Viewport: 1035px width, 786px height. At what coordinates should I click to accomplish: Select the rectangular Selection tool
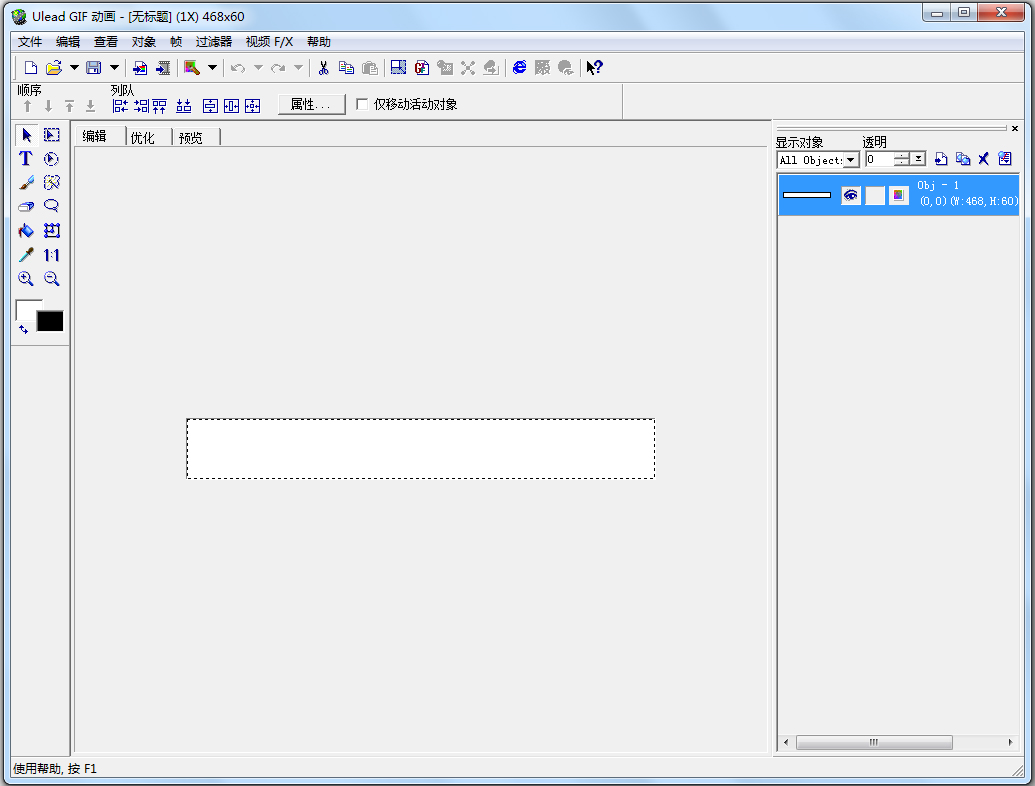pyautogui.click(x=51, y=135)
